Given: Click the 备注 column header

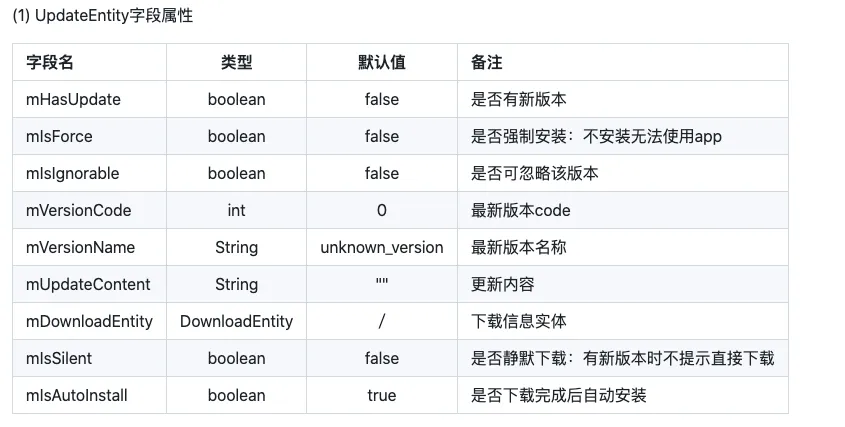Looking at the screenshot, I should pos(487,63).
